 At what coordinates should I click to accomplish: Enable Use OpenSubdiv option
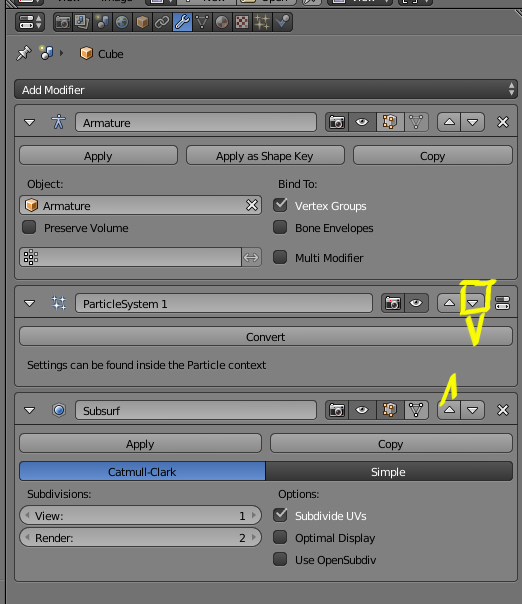click(x=280, y=559)
